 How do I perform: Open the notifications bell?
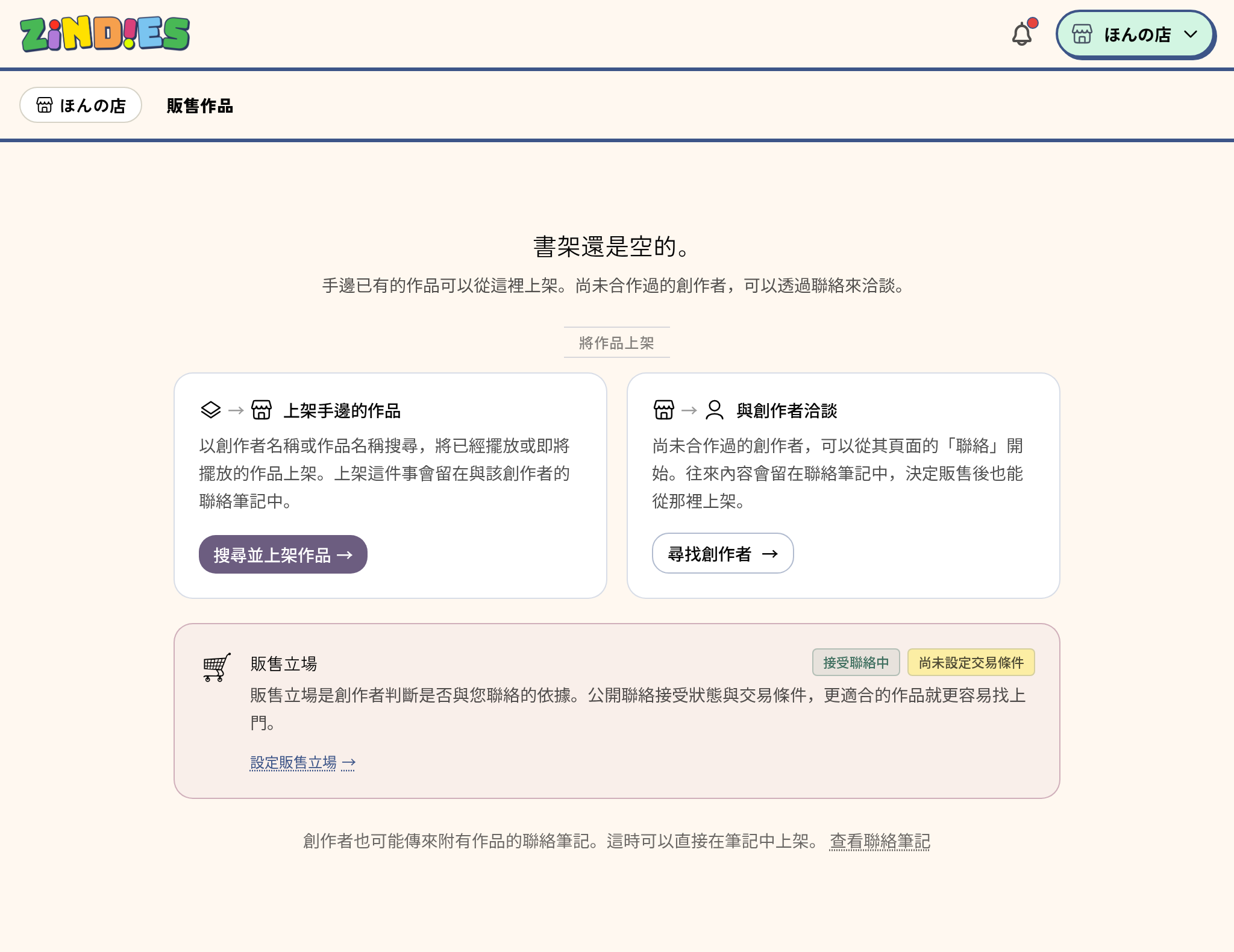click(x=1023, y=34)
